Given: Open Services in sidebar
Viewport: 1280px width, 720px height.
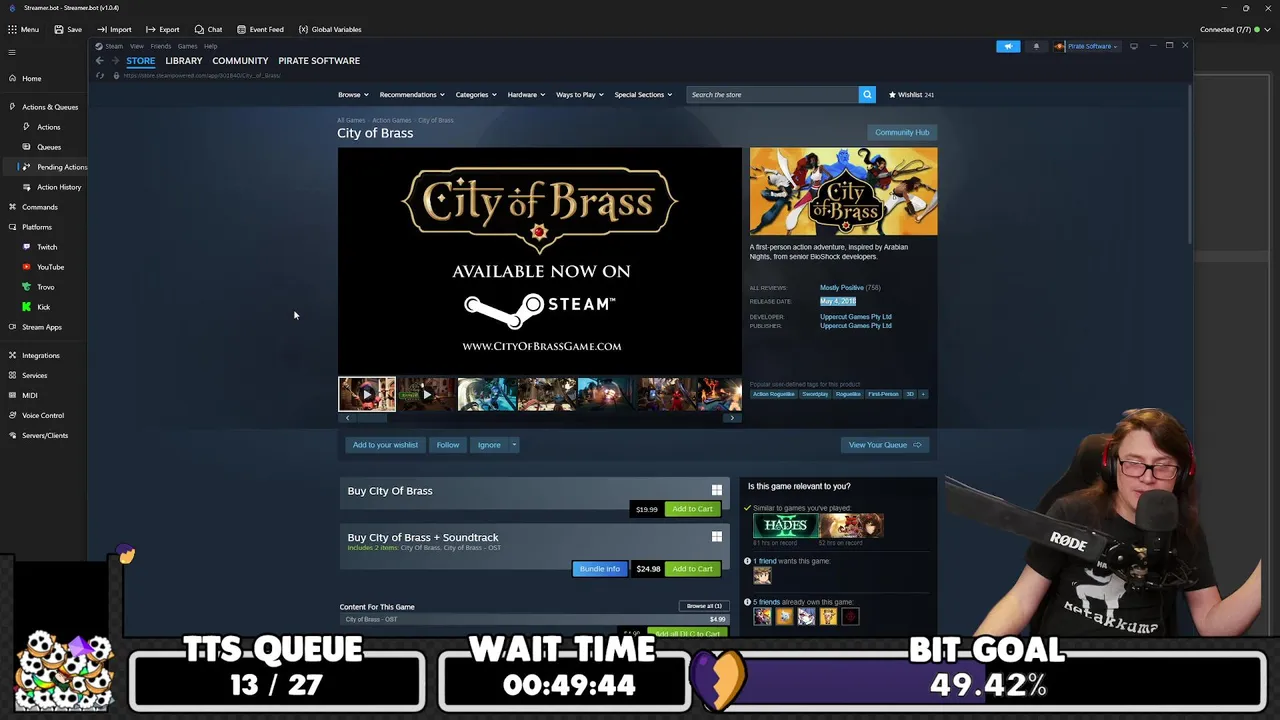Looking at the screenshot, I should point(34,375).
